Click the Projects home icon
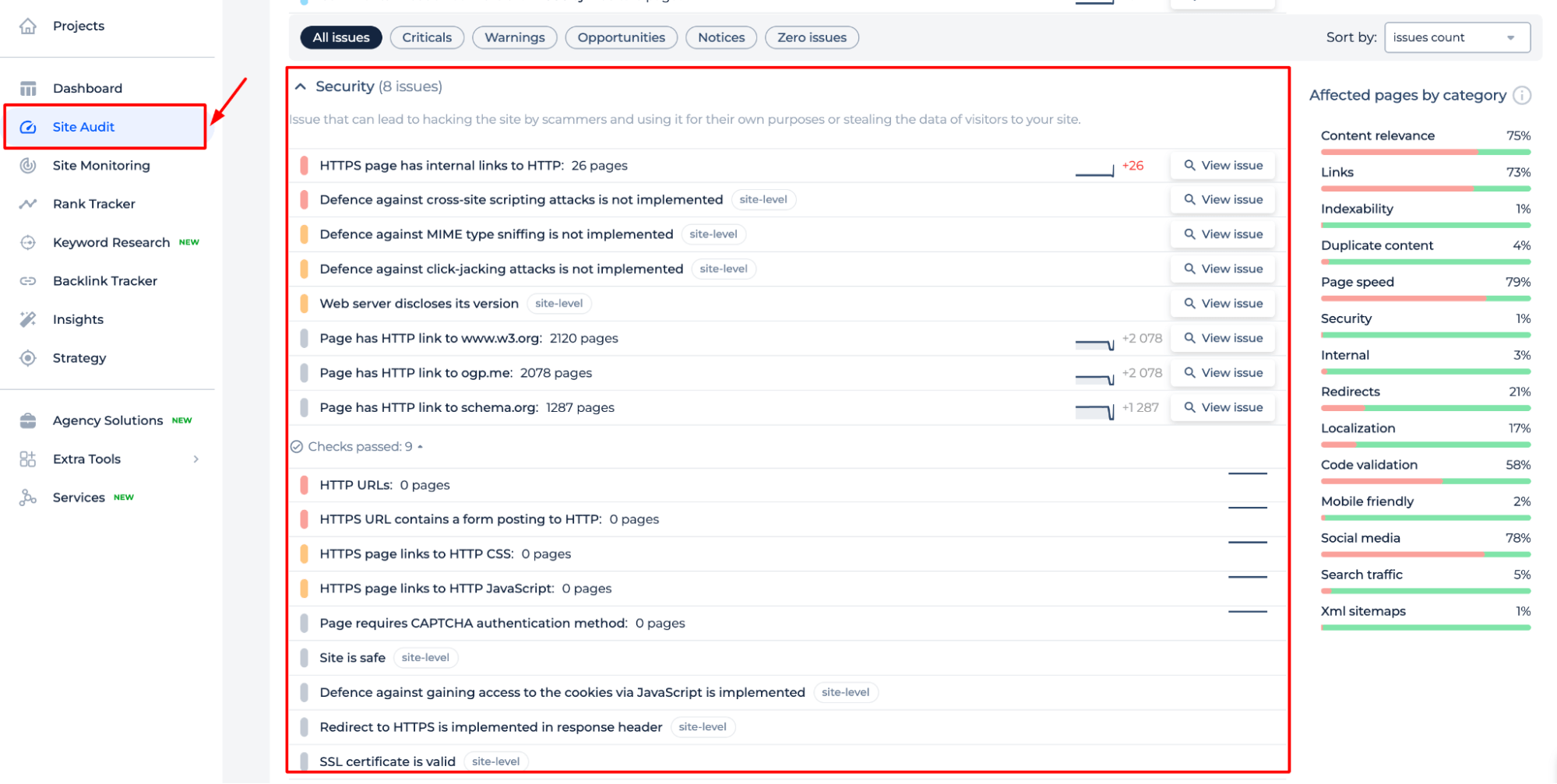 [x=28, y=26]
